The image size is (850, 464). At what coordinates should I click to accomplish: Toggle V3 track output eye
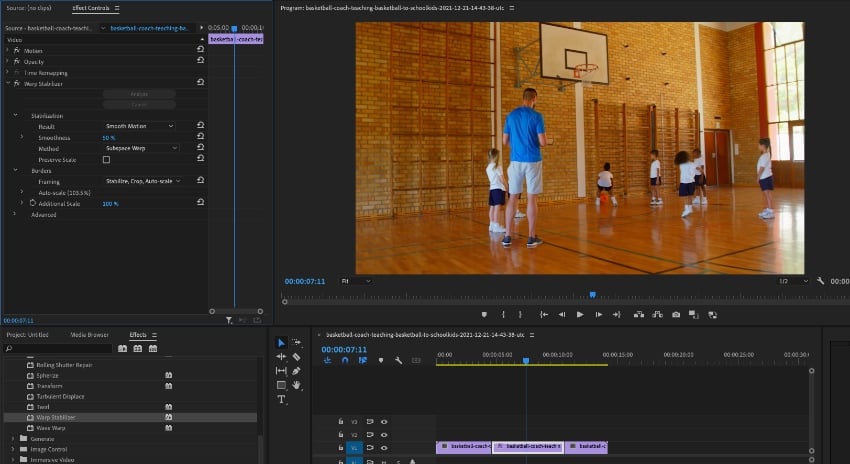384,422
